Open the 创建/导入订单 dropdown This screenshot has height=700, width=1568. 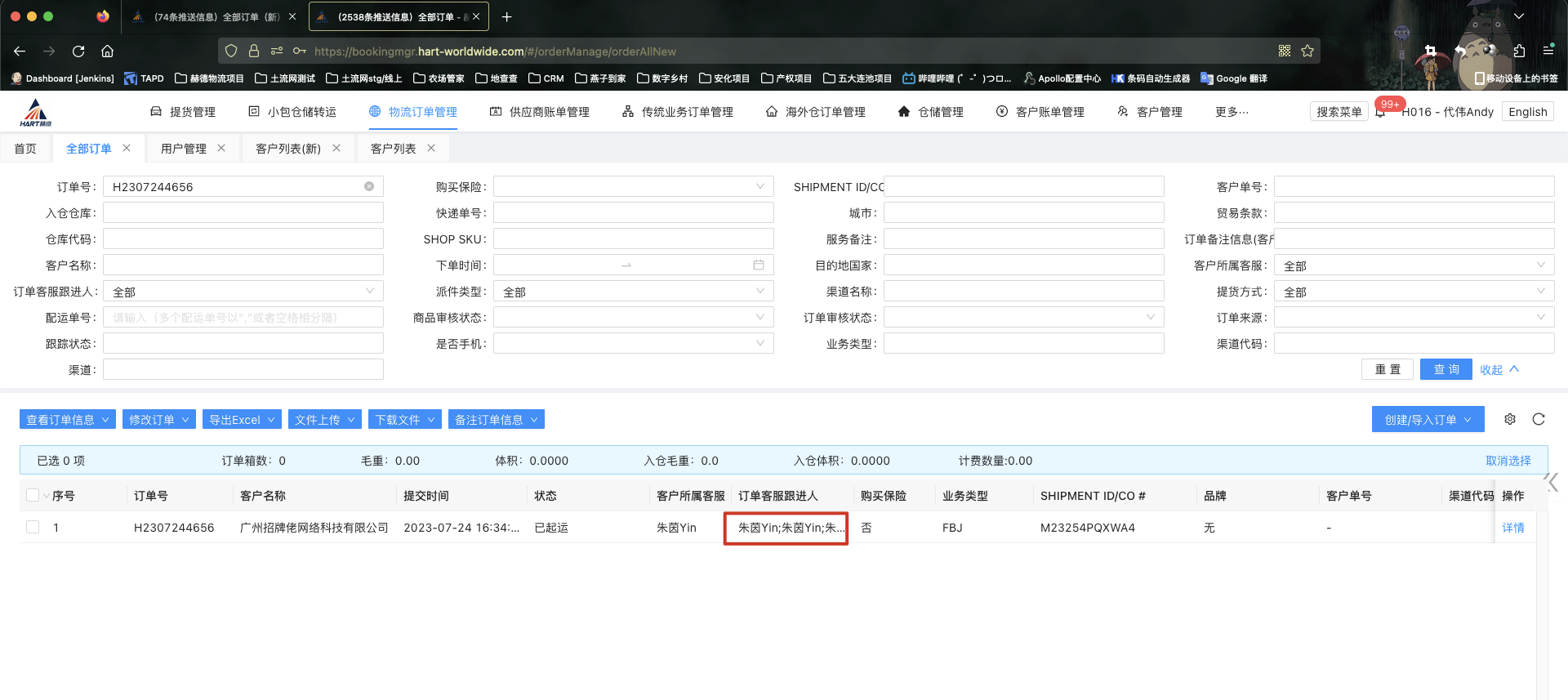tap(1428, 420)
